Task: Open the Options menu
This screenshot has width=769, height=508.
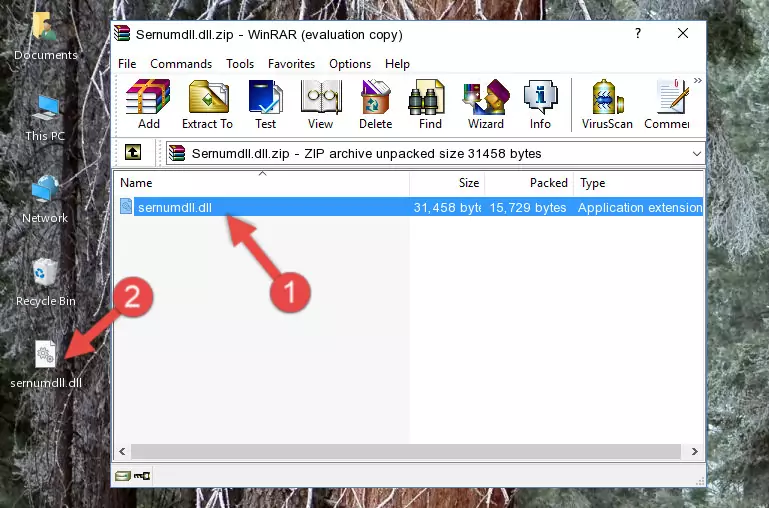Action: (350, 64)
